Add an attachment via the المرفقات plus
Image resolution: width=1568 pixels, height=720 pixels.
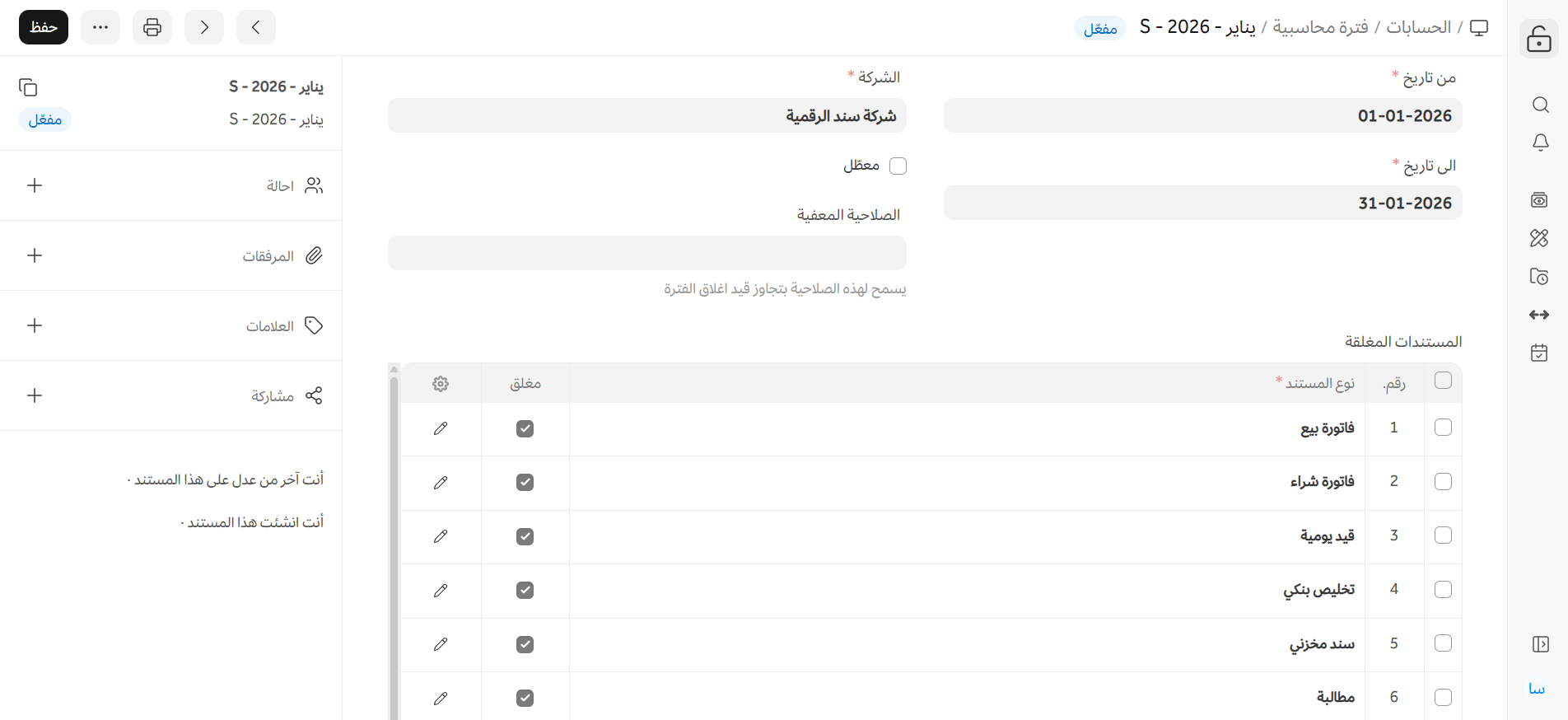click(35, 255)
